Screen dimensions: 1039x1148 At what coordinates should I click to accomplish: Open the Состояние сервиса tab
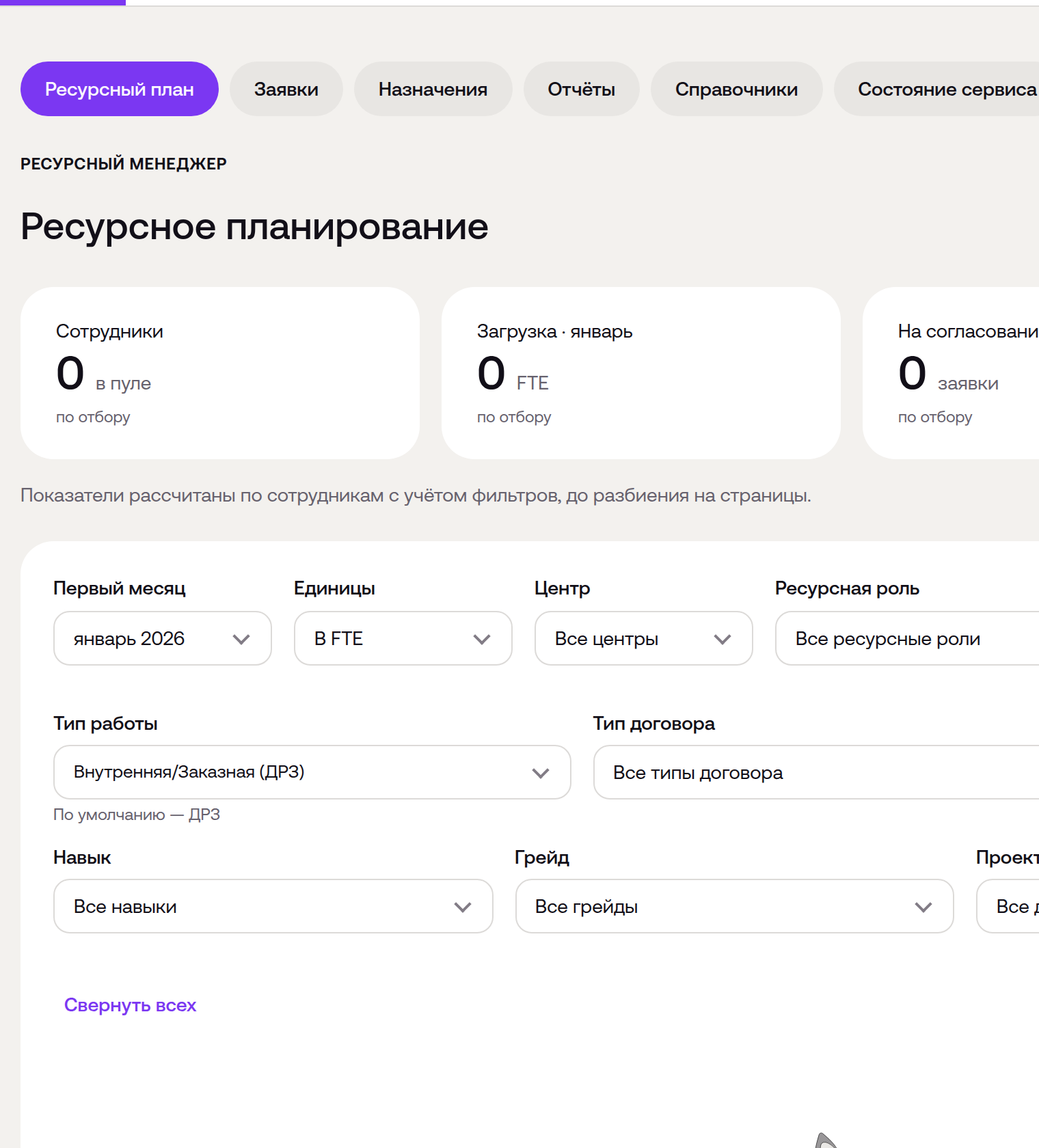click(x=936, y=89)
